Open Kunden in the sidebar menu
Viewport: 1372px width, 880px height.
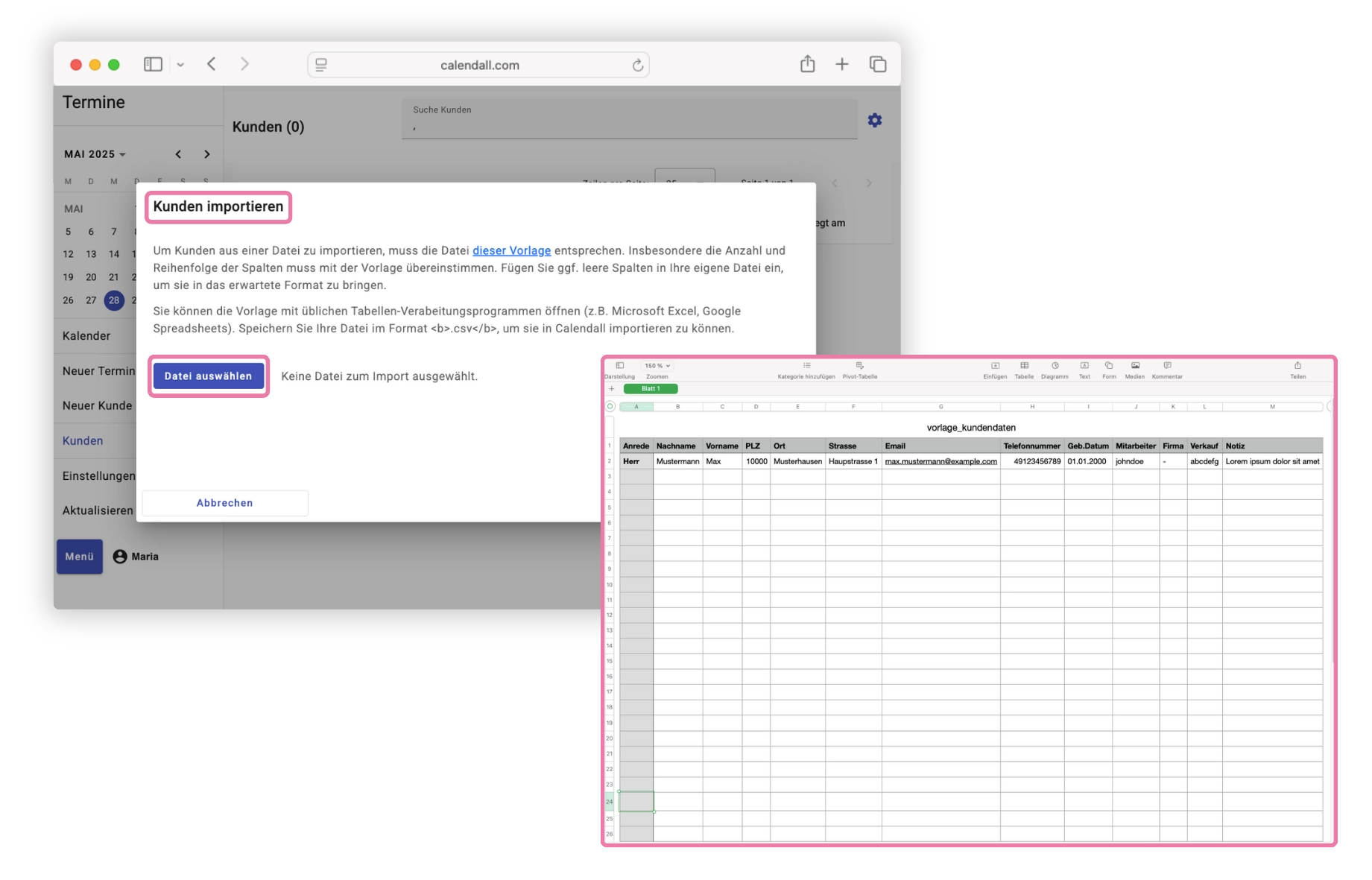(x=82, y=440)
